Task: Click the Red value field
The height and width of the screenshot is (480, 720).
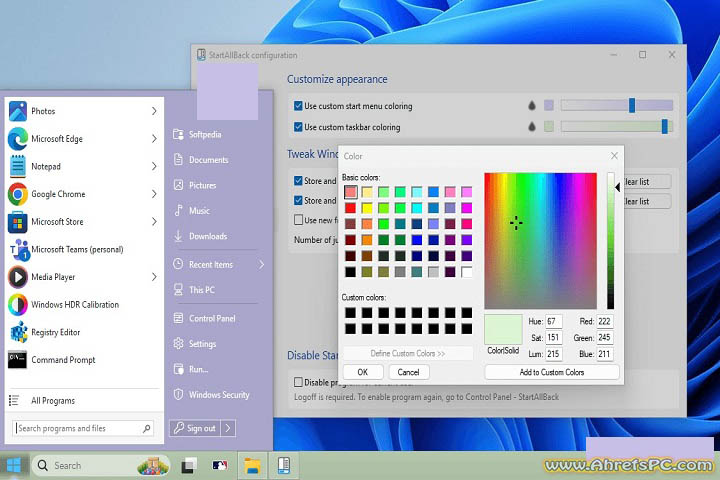Action: coord(605,321)
